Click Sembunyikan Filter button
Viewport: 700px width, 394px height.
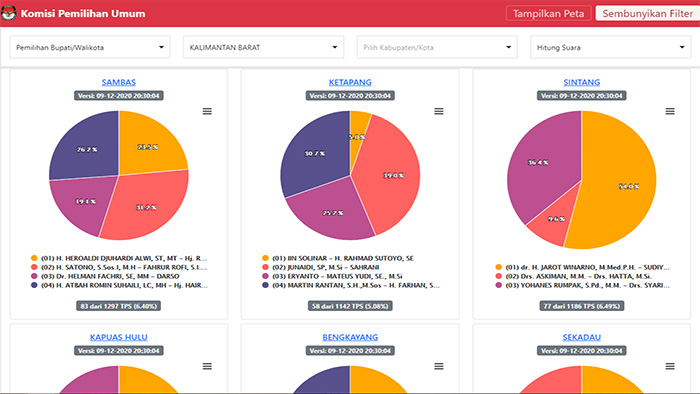[x=647, y=13]
